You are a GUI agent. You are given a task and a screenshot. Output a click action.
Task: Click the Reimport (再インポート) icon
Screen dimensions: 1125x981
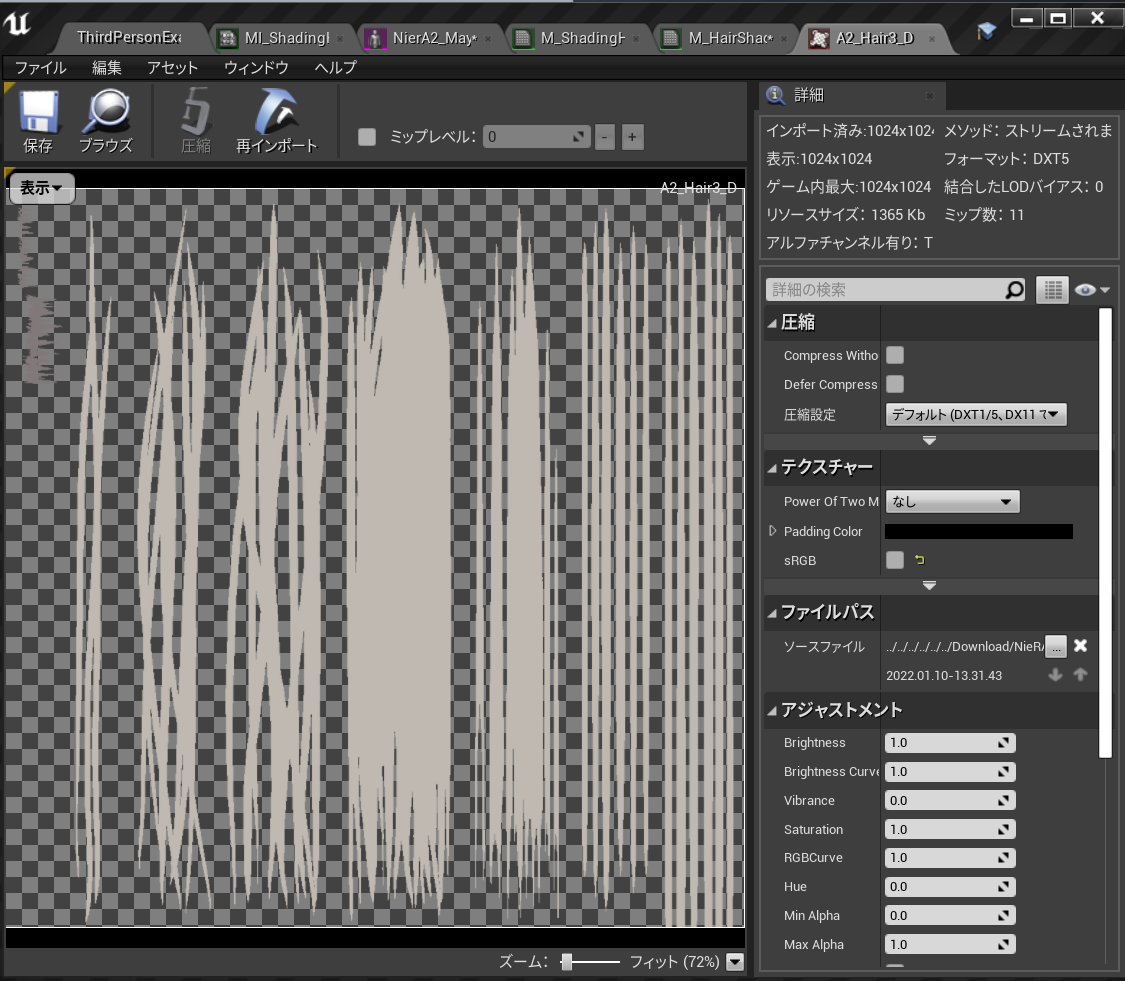click(276, 120)
